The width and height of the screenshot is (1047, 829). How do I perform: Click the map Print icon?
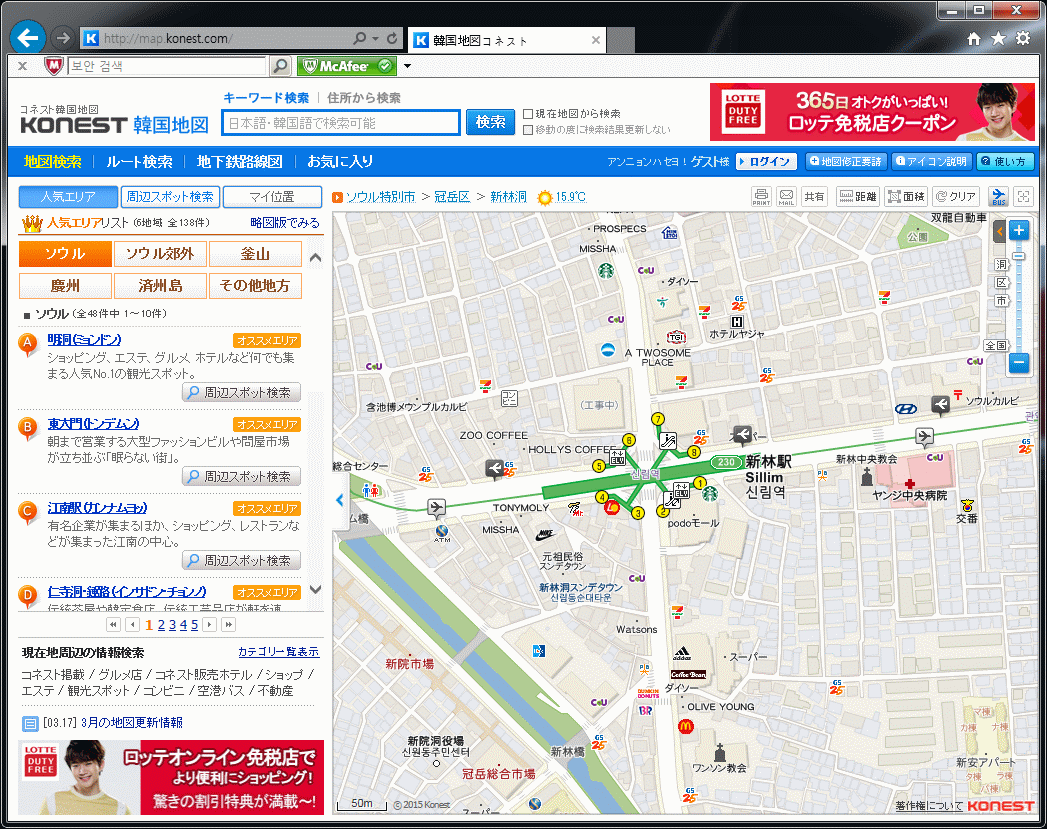761,197
